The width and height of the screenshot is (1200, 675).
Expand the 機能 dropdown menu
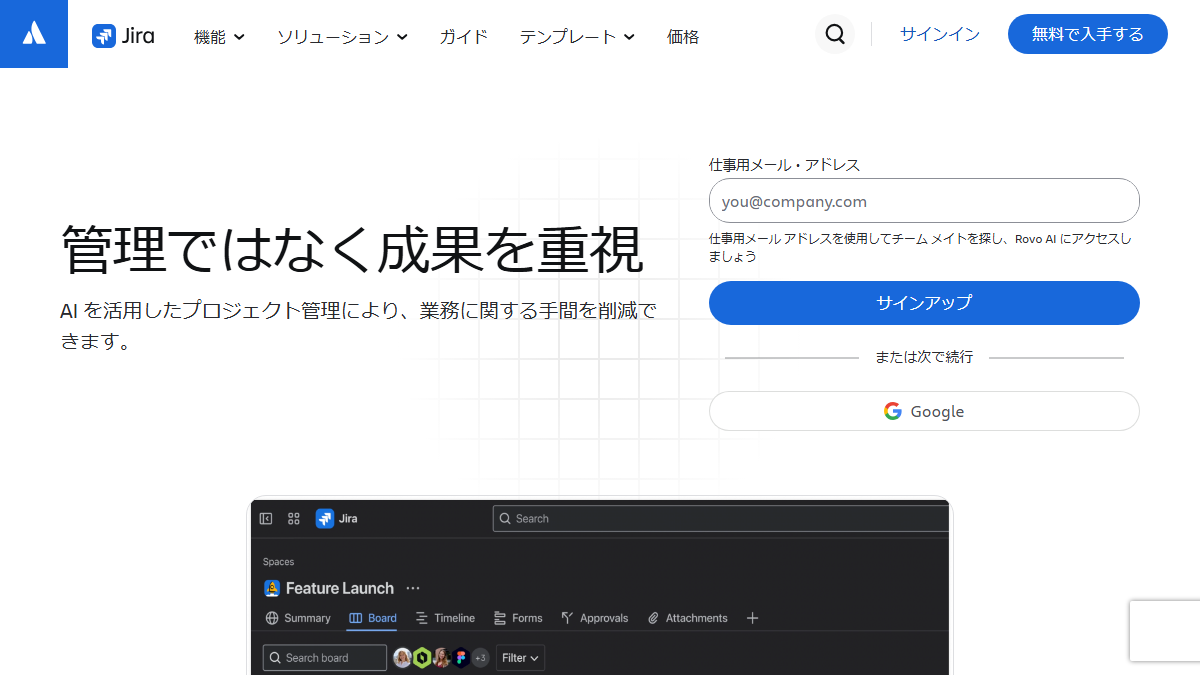[219, 37]
